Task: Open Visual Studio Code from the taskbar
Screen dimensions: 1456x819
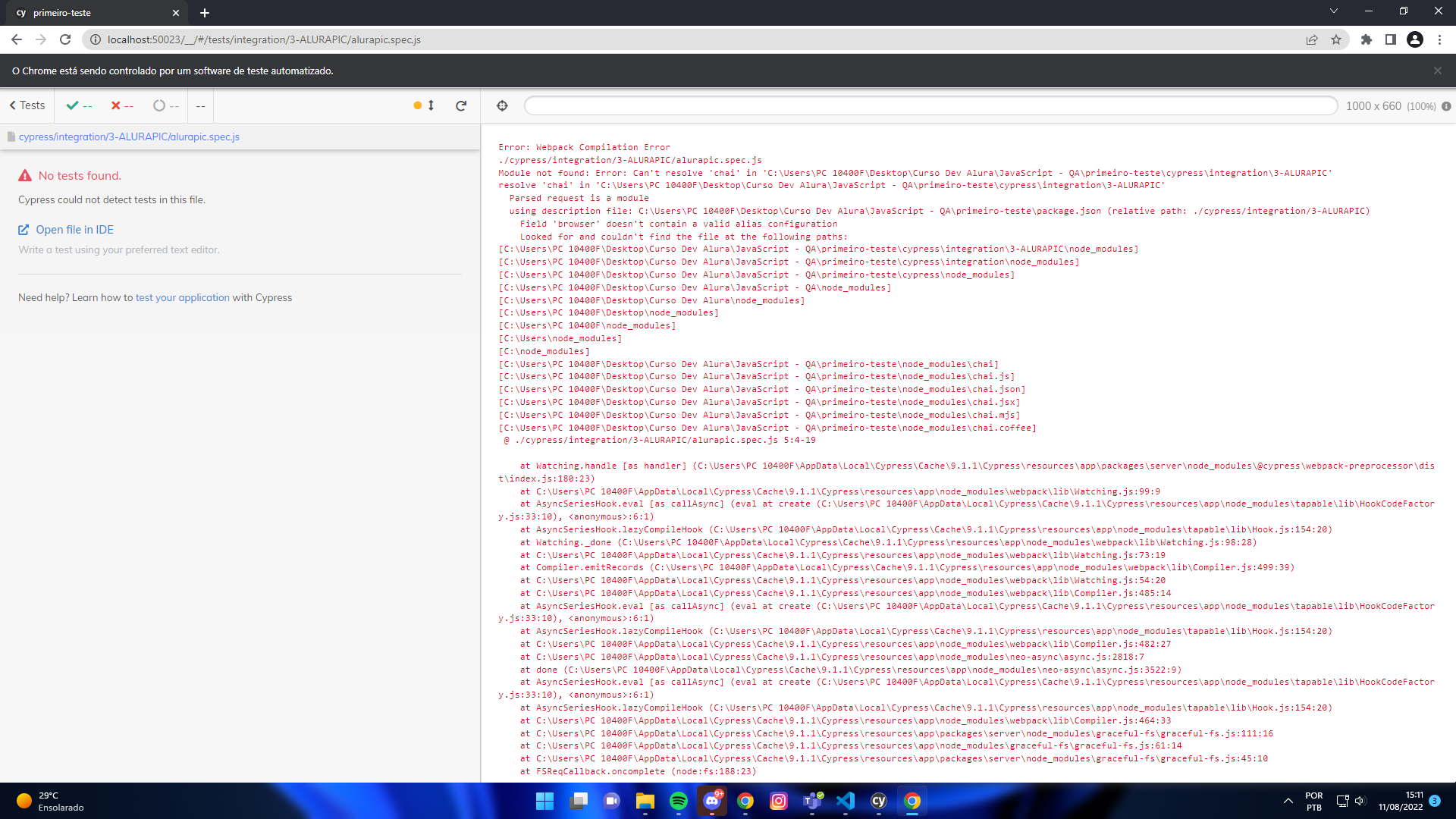Action: [x=846, y=801]
